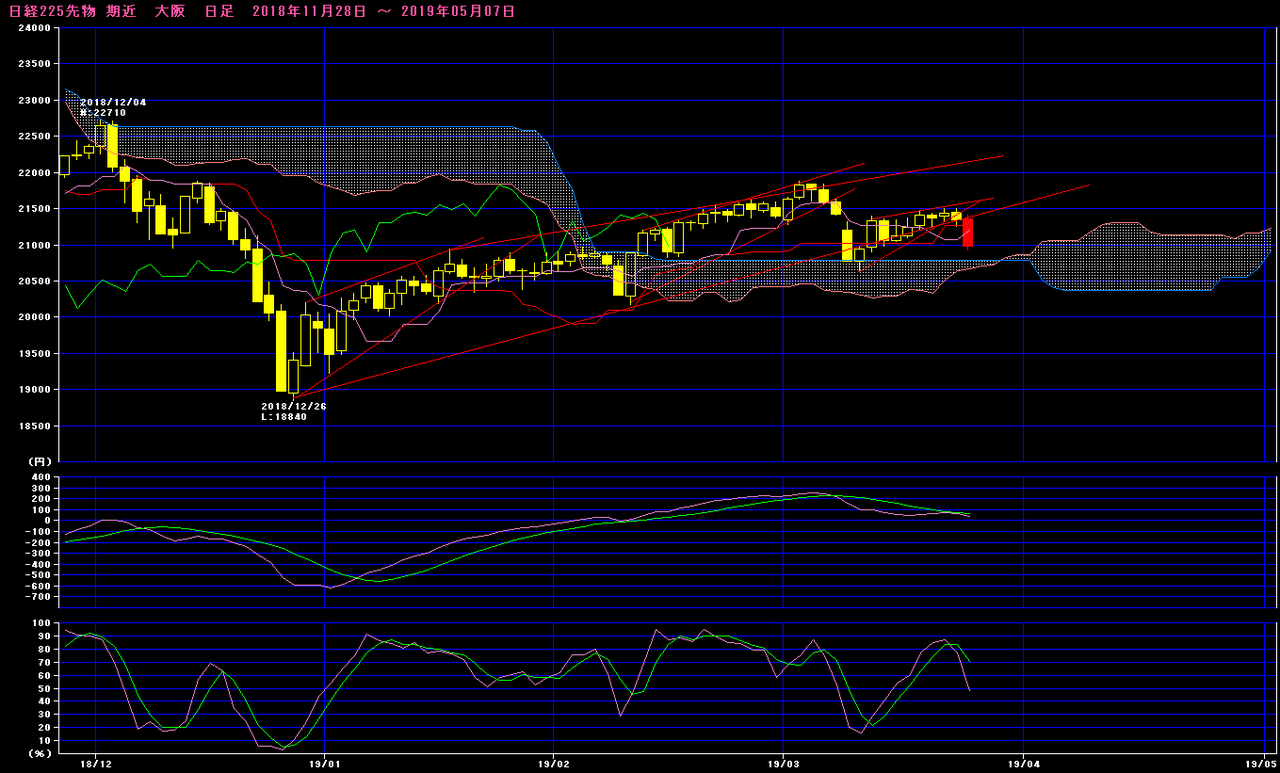Click the 50 label in the stochastic panel
This screenshot has width=1280, height=773.
click(45, 689)
